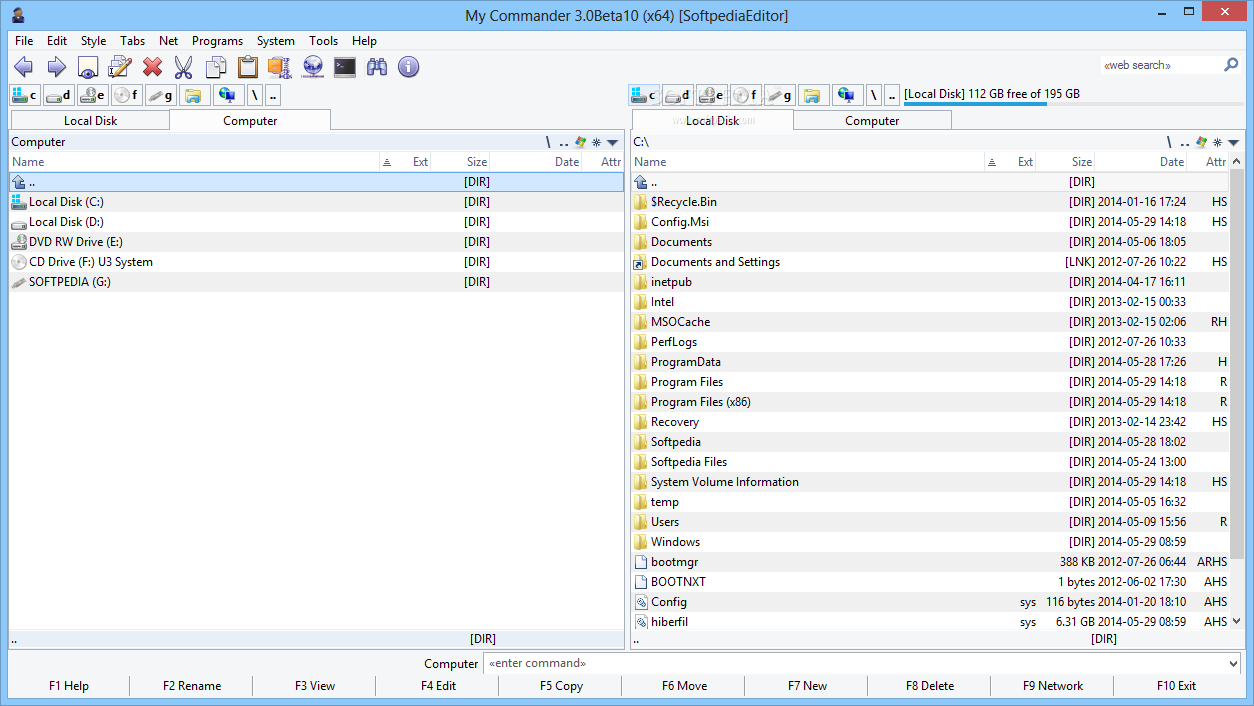Click the F6 Move button
The width and height of the screenshot is (1254, 706).
click(x=684, y=686)
